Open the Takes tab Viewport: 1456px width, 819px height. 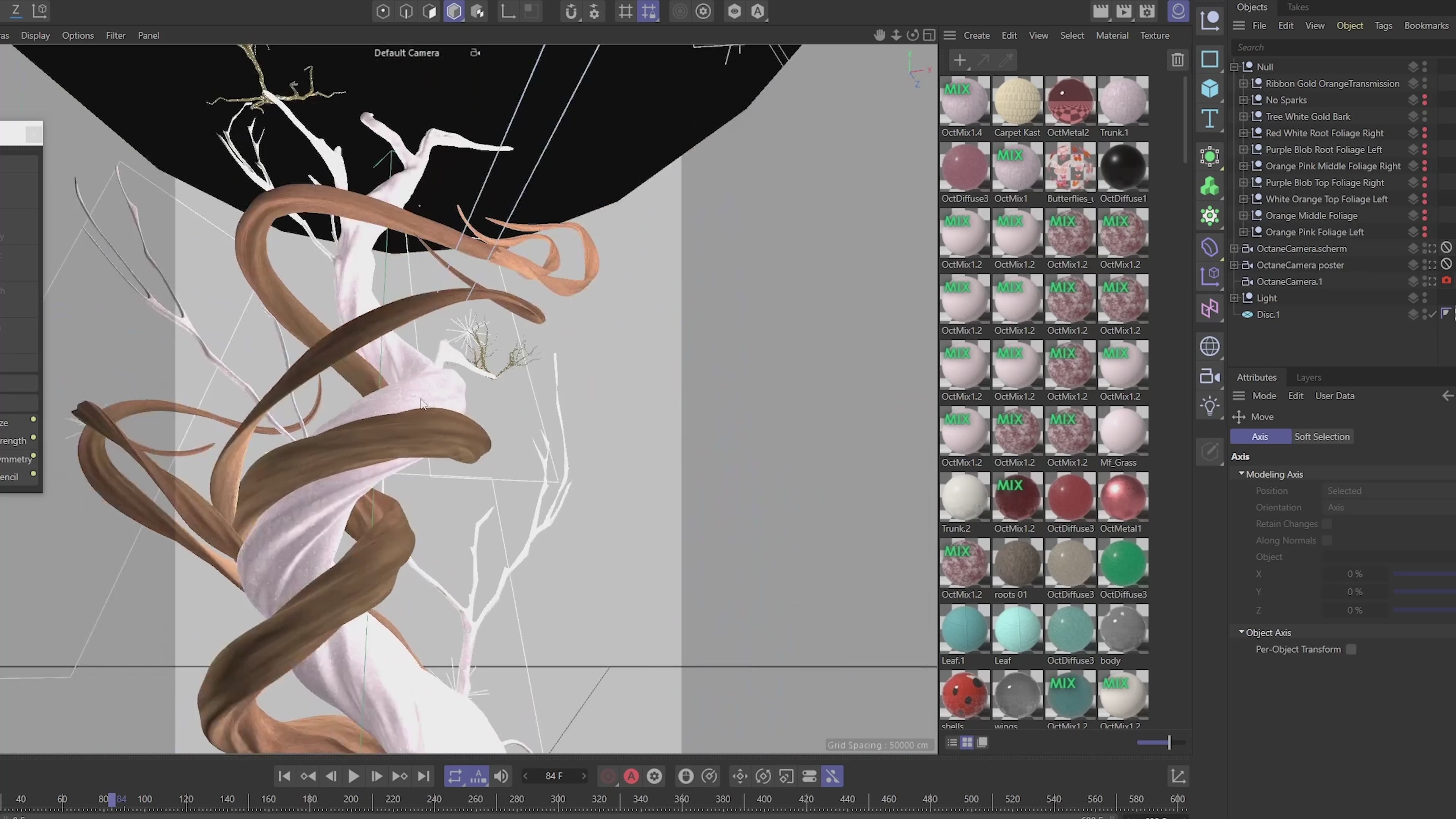tap(1298, 7)
